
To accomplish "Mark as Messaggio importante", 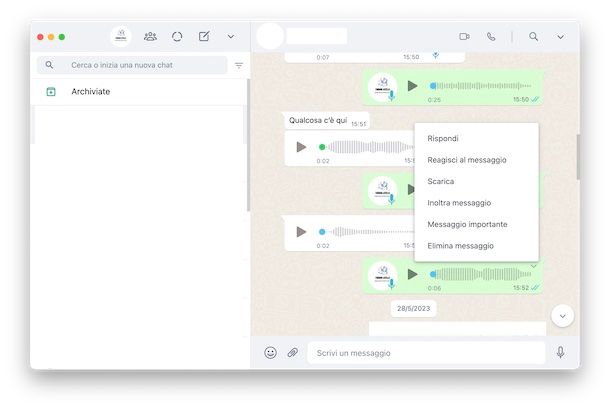I will (477, 224).
